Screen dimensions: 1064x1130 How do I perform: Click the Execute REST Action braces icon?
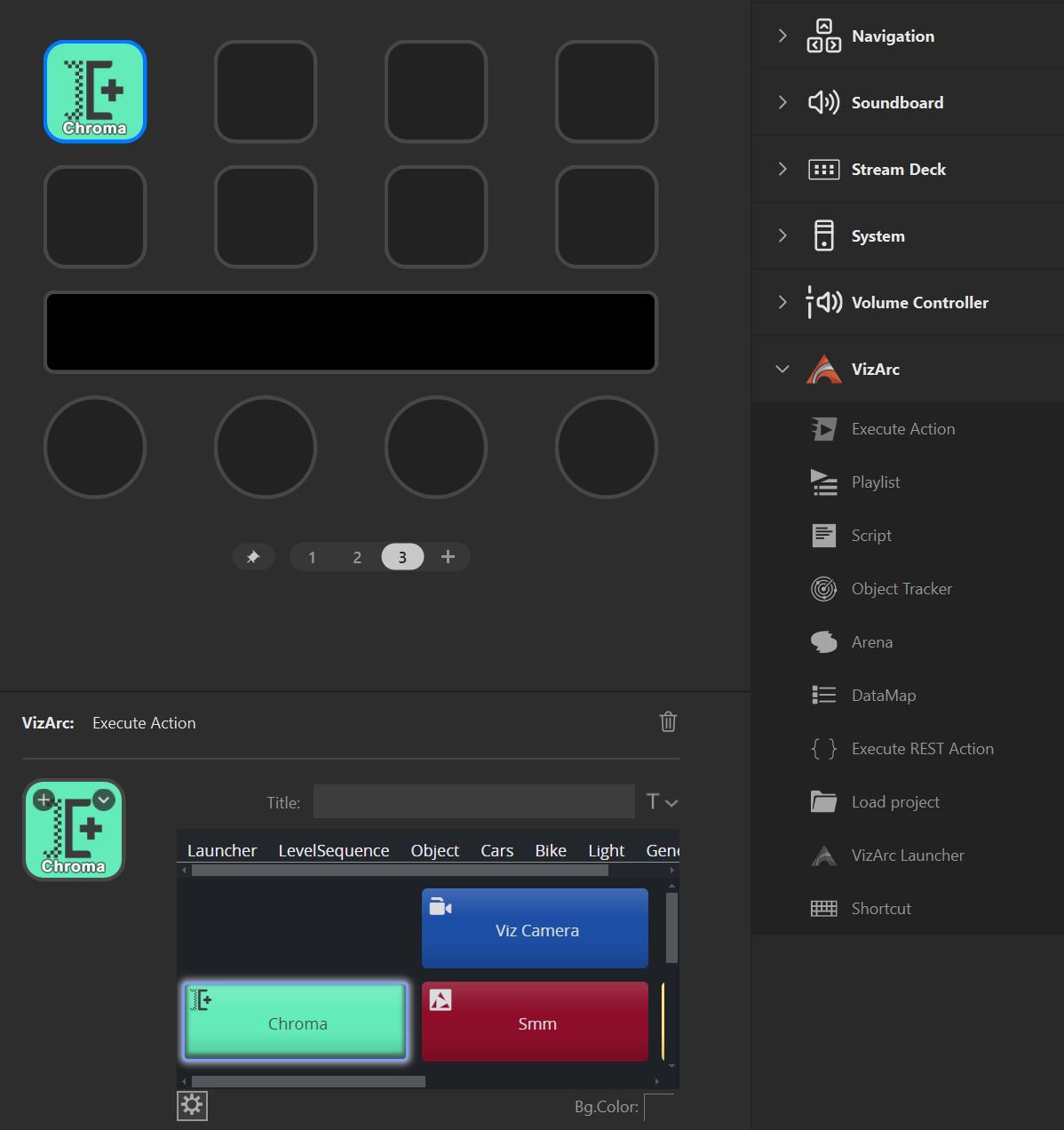823,749
